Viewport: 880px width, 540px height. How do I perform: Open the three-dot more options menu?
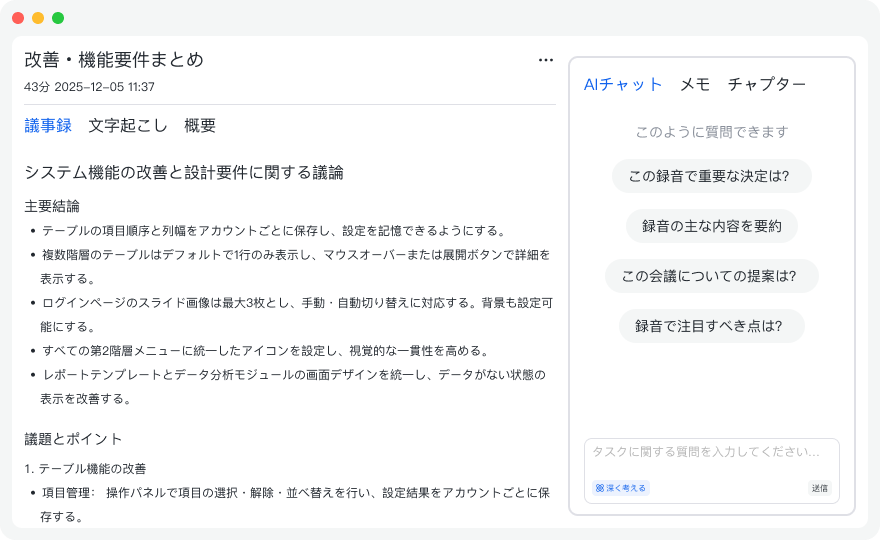pyautogui.click(x=546, y=60)
